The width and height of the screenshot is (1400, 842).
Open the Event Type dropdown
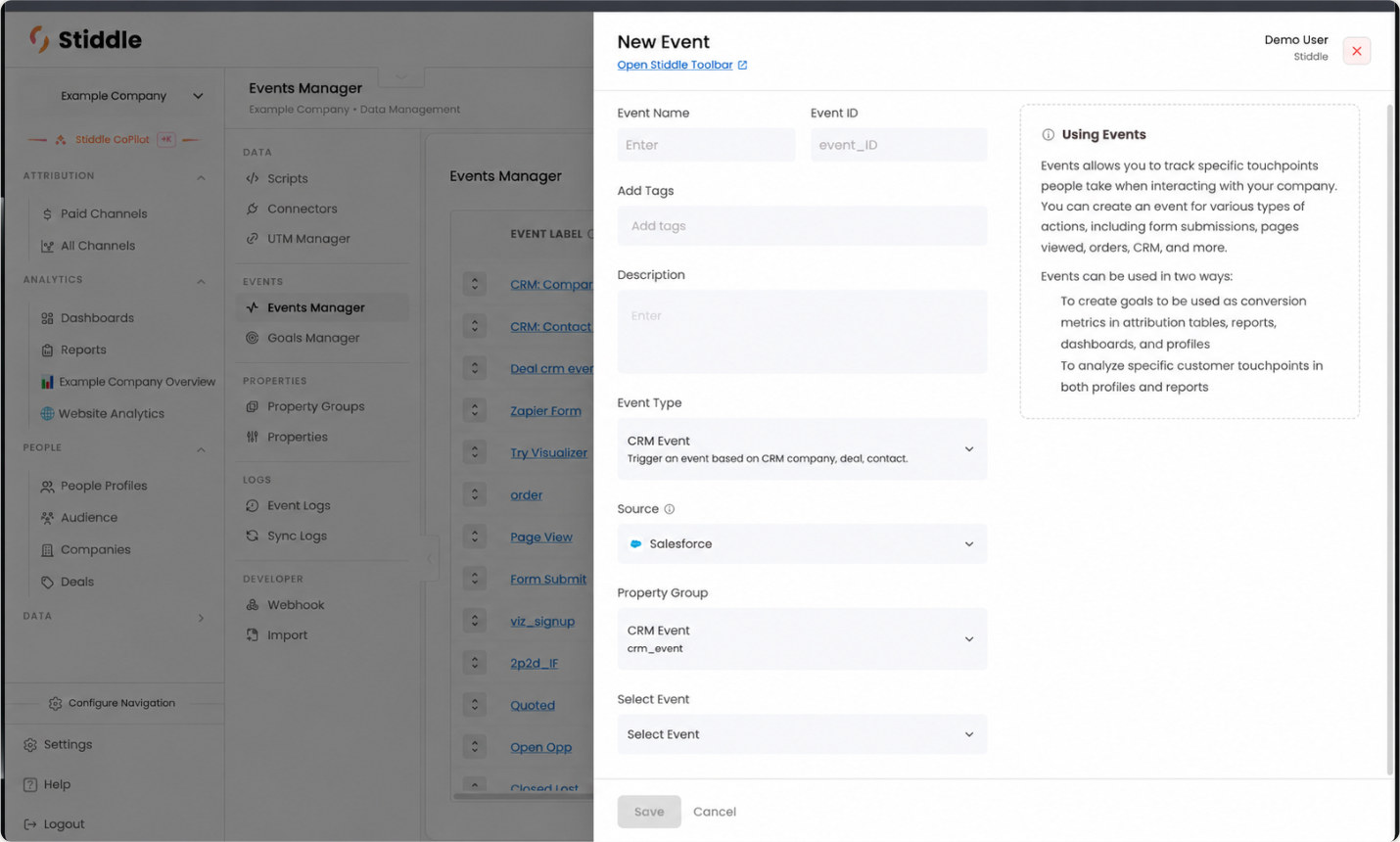pos(802,449)
